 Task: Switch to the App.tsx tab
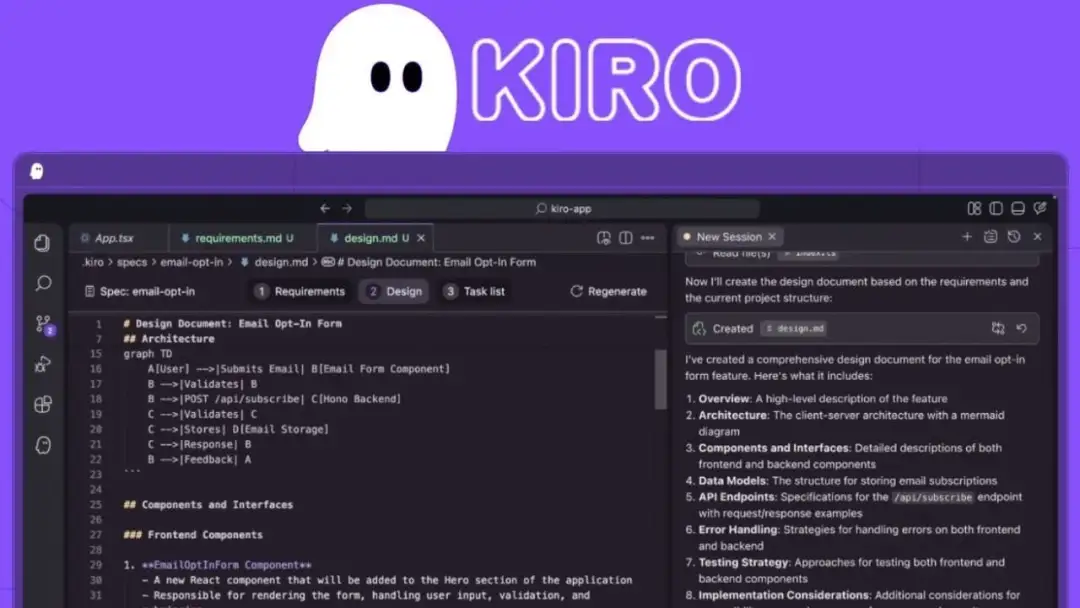pyautogui.click(x=114, y=238)
